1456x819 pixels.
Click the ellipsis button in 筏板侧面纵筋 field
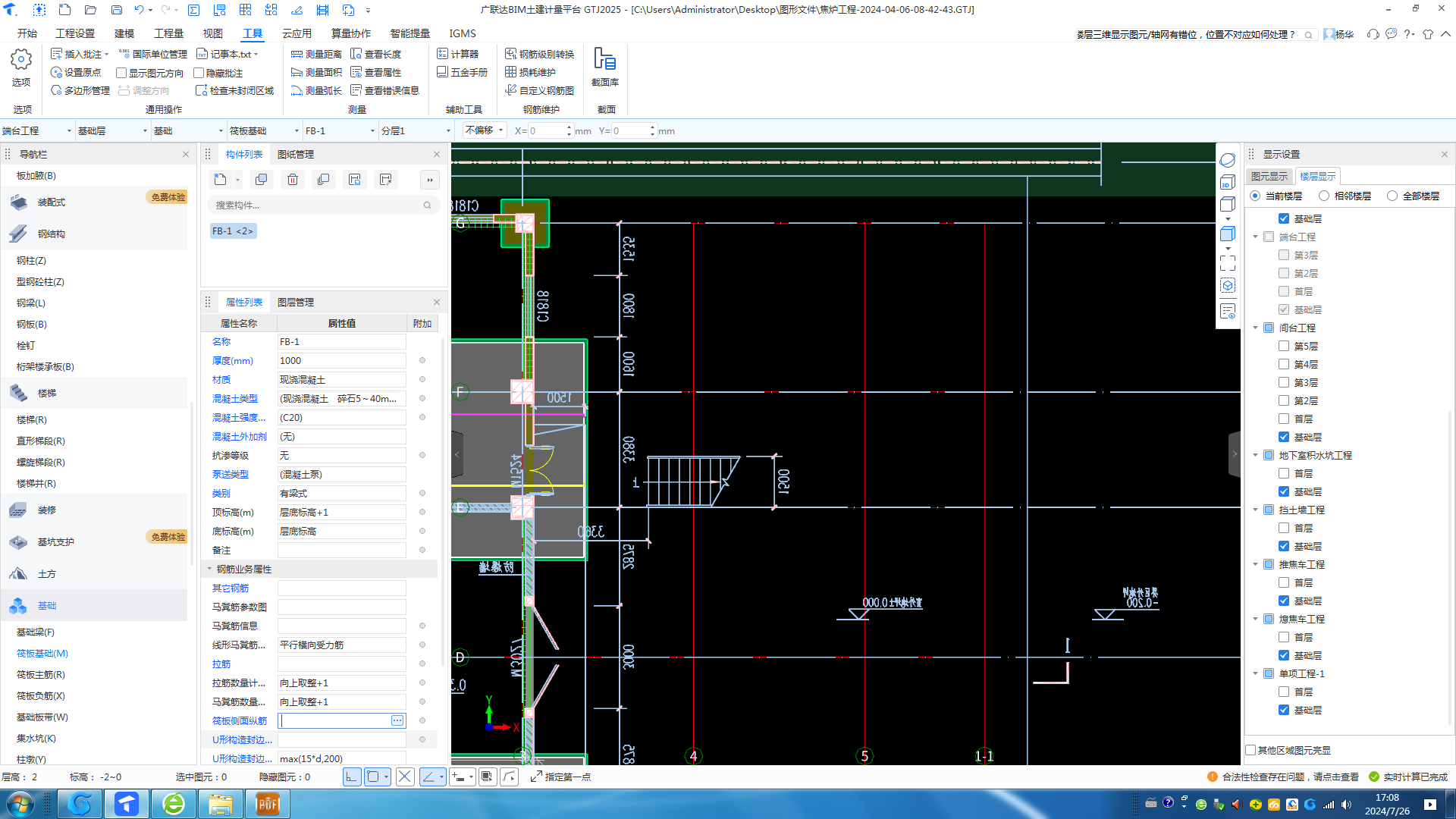[x=397, y=720]
